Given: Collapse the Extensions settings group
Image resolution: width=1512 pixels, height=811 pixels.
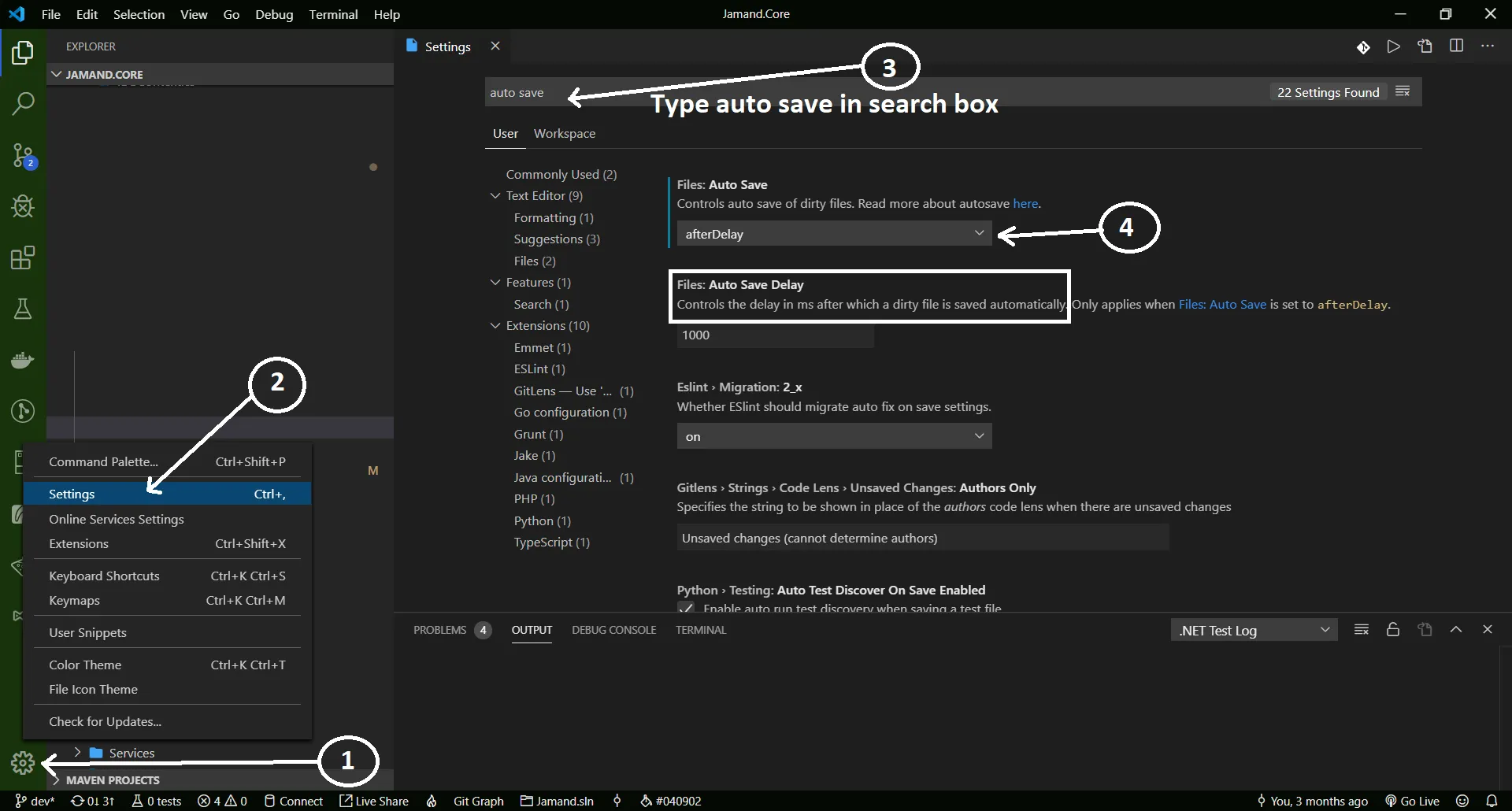Looking at the screenshot, I should pos(495,325).
